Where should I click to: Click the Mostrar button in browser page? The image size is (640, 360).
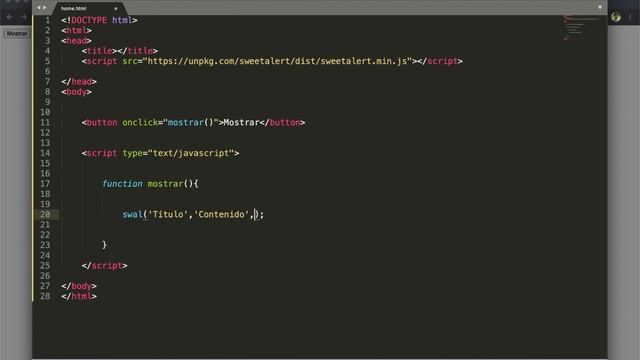17,33
